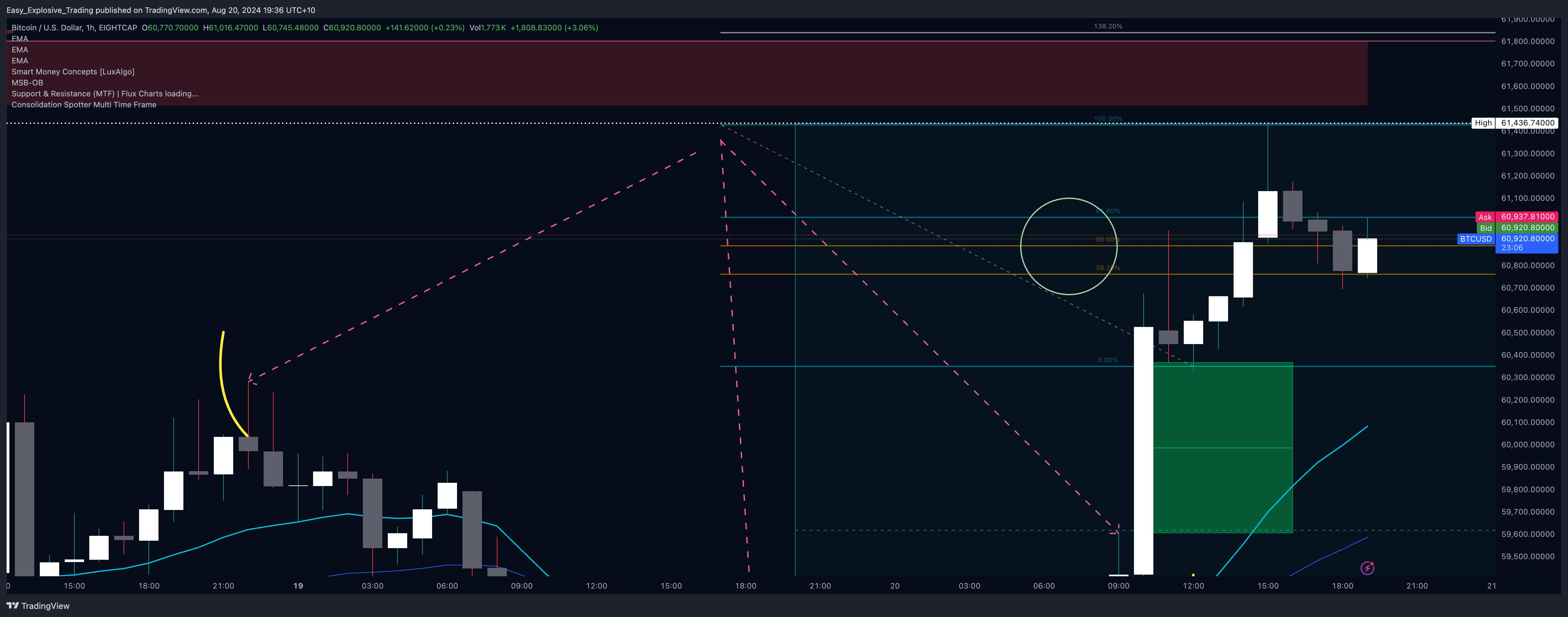Image resolution: width=1568 pixels, height=617 pixels.
Task: Click the 61,800.00000 price axis label
Action: [x=1527, y=41]
